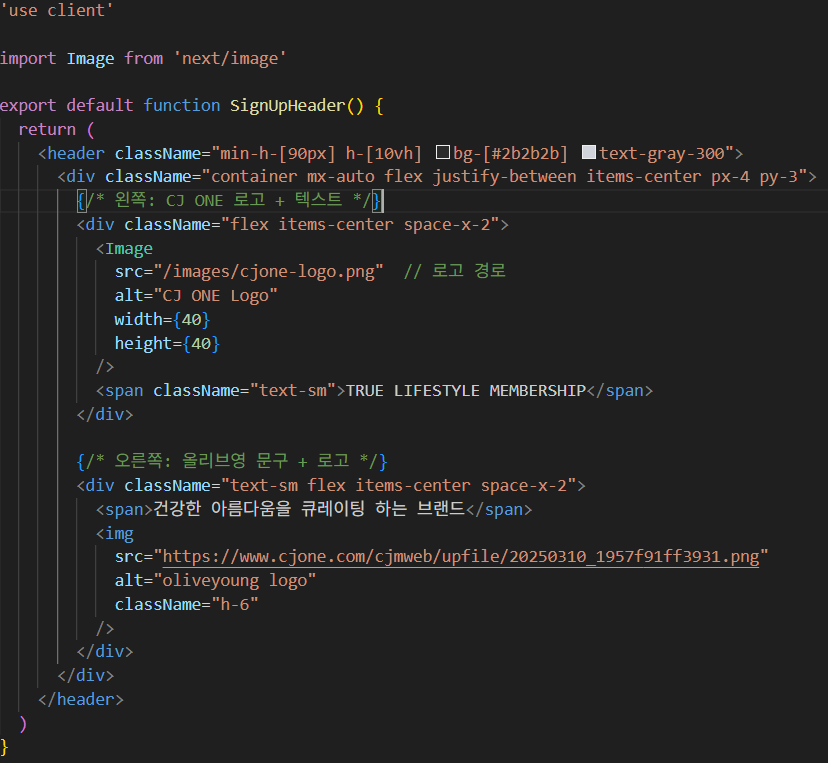Image resolution: width=828 pixels, height=763 pixels.
Task: Click the opening header tag name
Action: (76, 153)
